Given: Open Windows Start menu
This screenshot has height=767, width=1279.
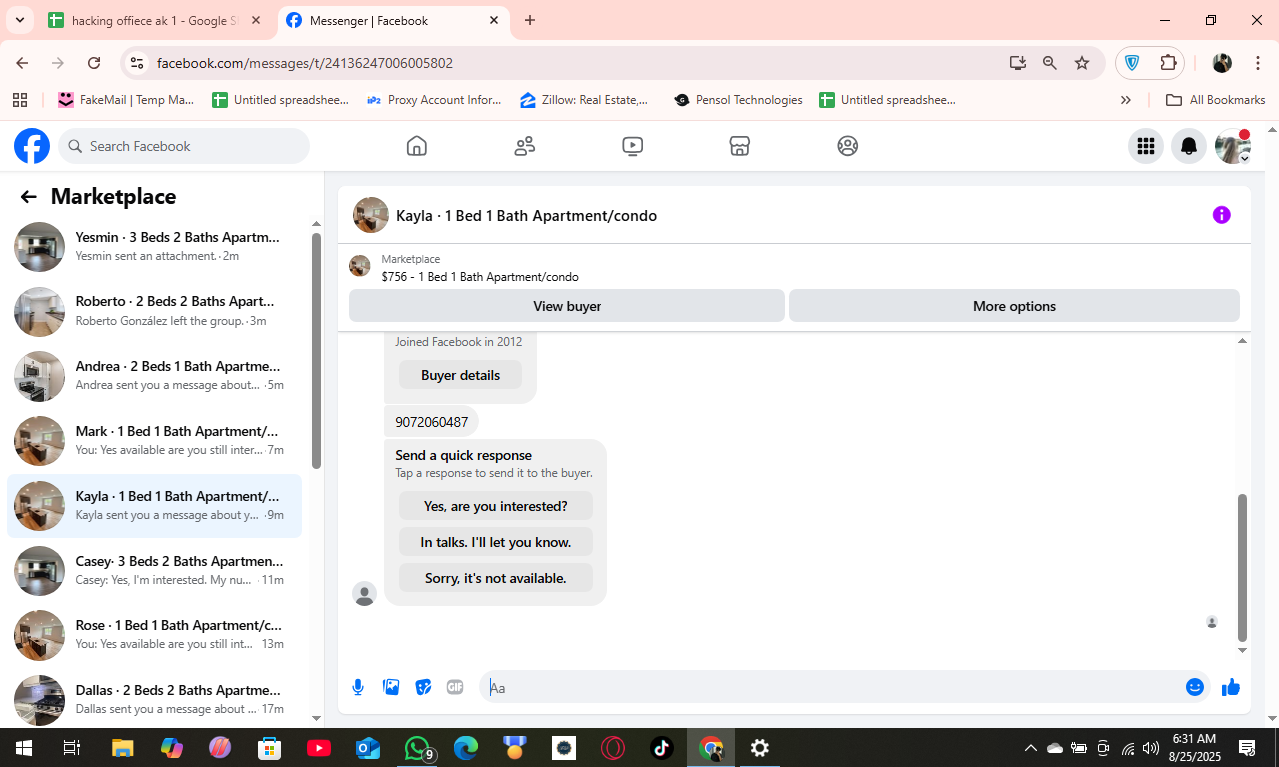Looking at the screenshot, I should 24,748.
